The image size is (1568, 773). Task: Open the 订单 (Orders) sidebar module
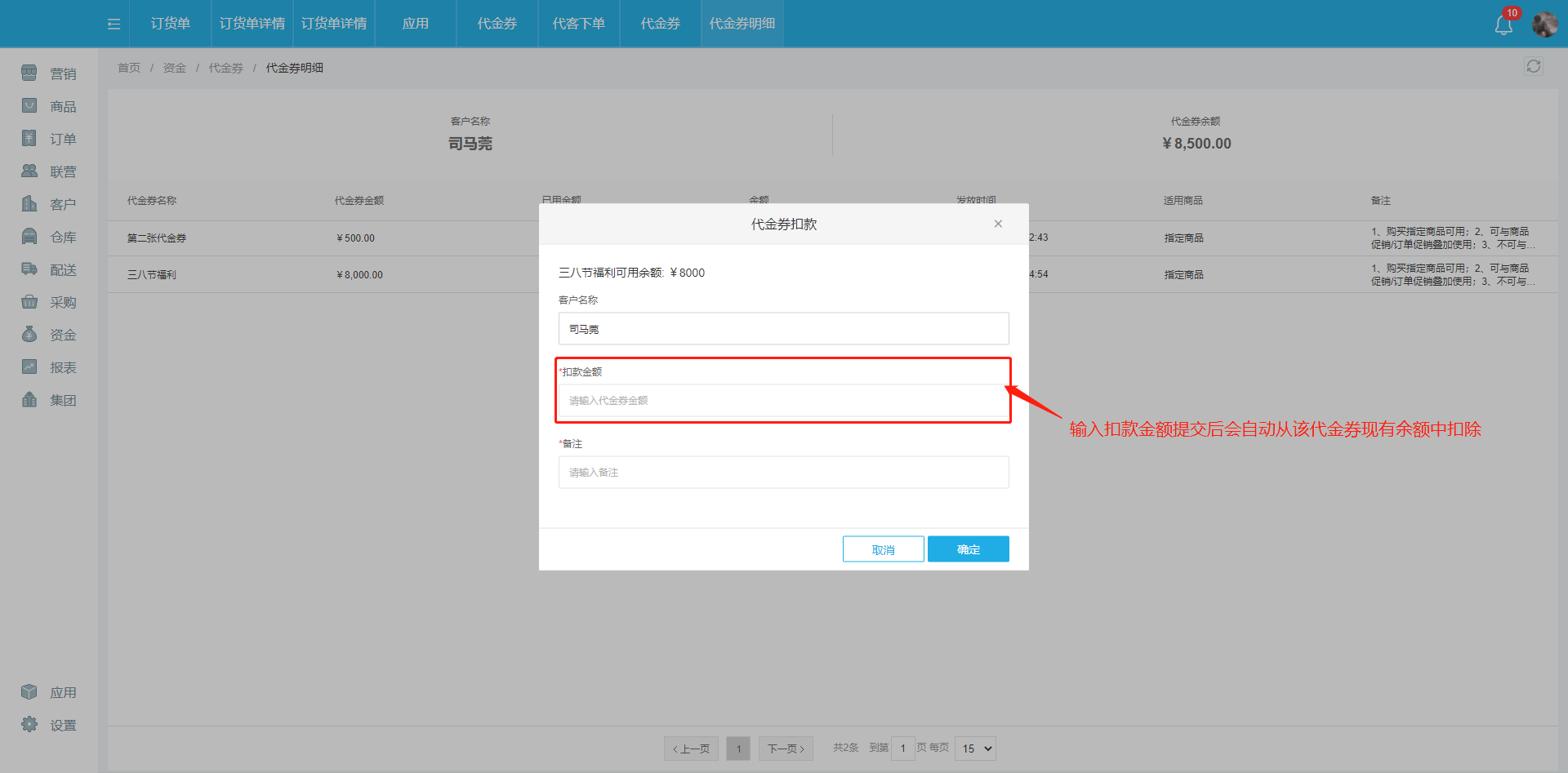pyautogui.click(x=49, y=138)
